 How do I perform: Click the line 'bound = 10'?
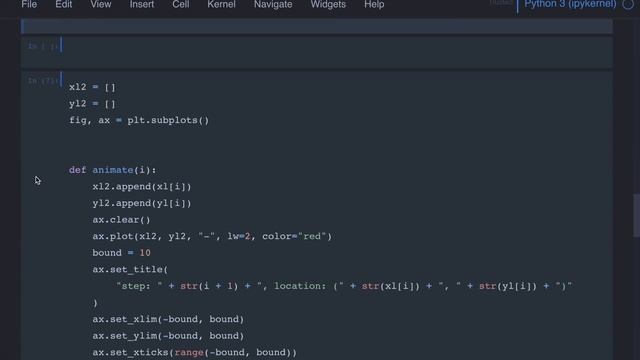pos(121,253)
